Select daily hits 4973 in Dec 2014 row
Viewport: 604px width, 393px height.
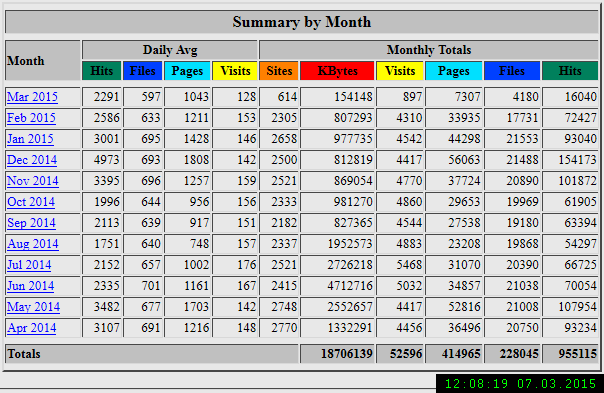click(106, 160)
